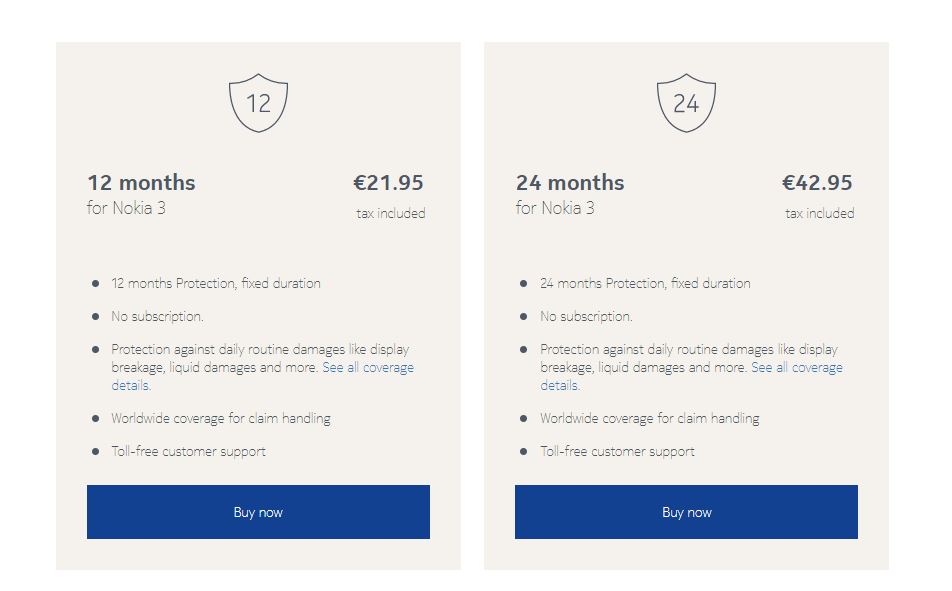
Task: Buy the 24 months plan now
Action: pos(686,511)
